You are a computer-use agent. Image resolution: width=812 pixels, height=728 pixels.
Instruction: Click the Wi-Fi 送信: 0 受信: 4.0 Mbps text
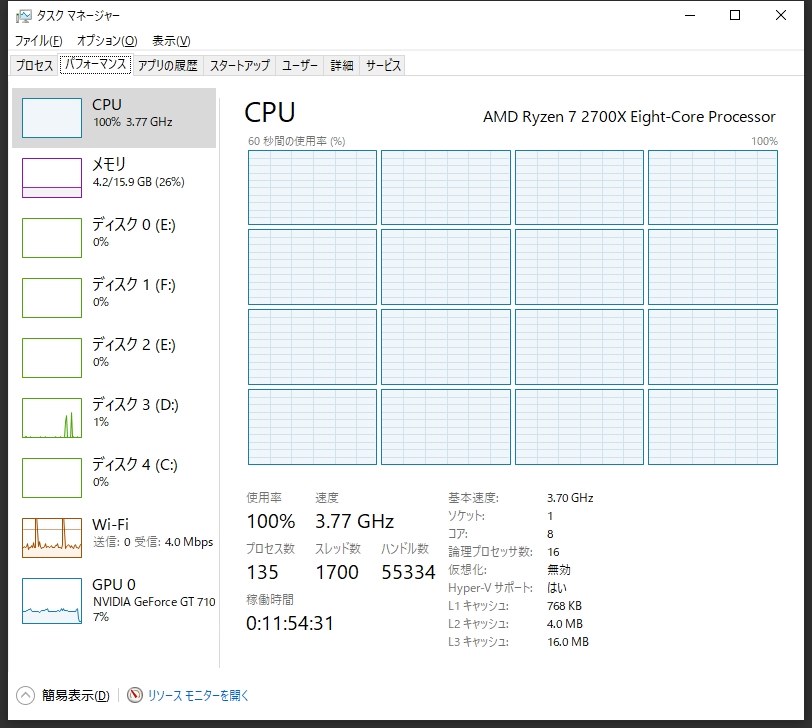tap(153, 542)
